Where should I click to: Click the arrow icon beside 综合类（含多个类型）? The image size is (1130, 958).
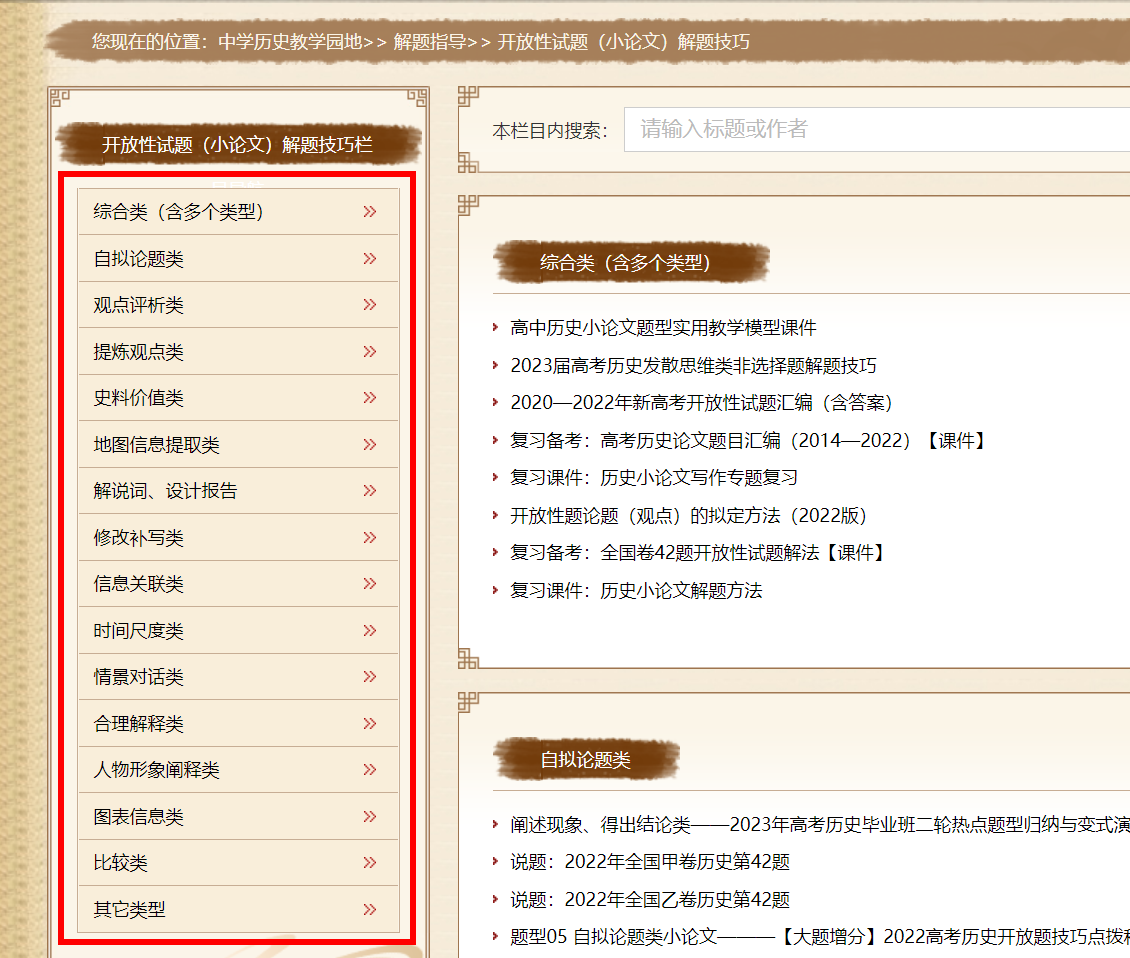pos(370,212)
